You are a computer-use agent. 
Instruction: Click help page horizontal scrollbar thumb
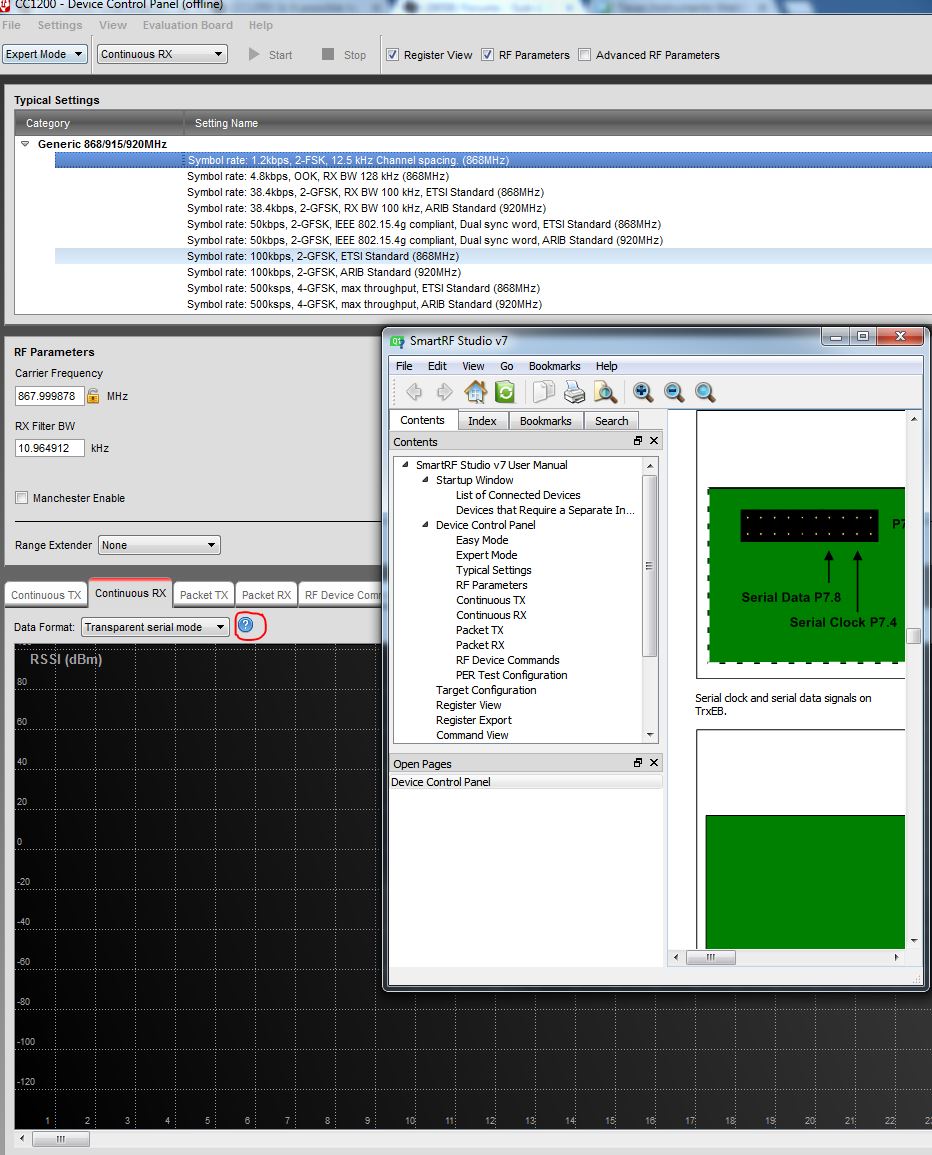coord(710,957)
